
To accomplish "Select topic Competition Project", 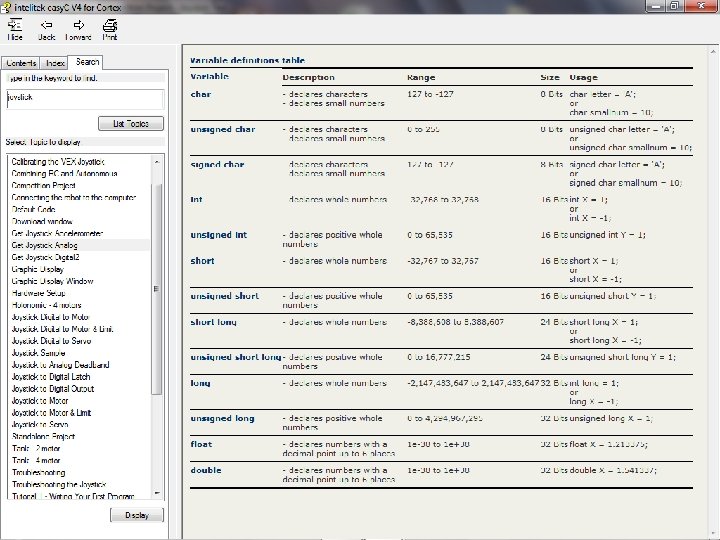I will [x=44, y=186].
